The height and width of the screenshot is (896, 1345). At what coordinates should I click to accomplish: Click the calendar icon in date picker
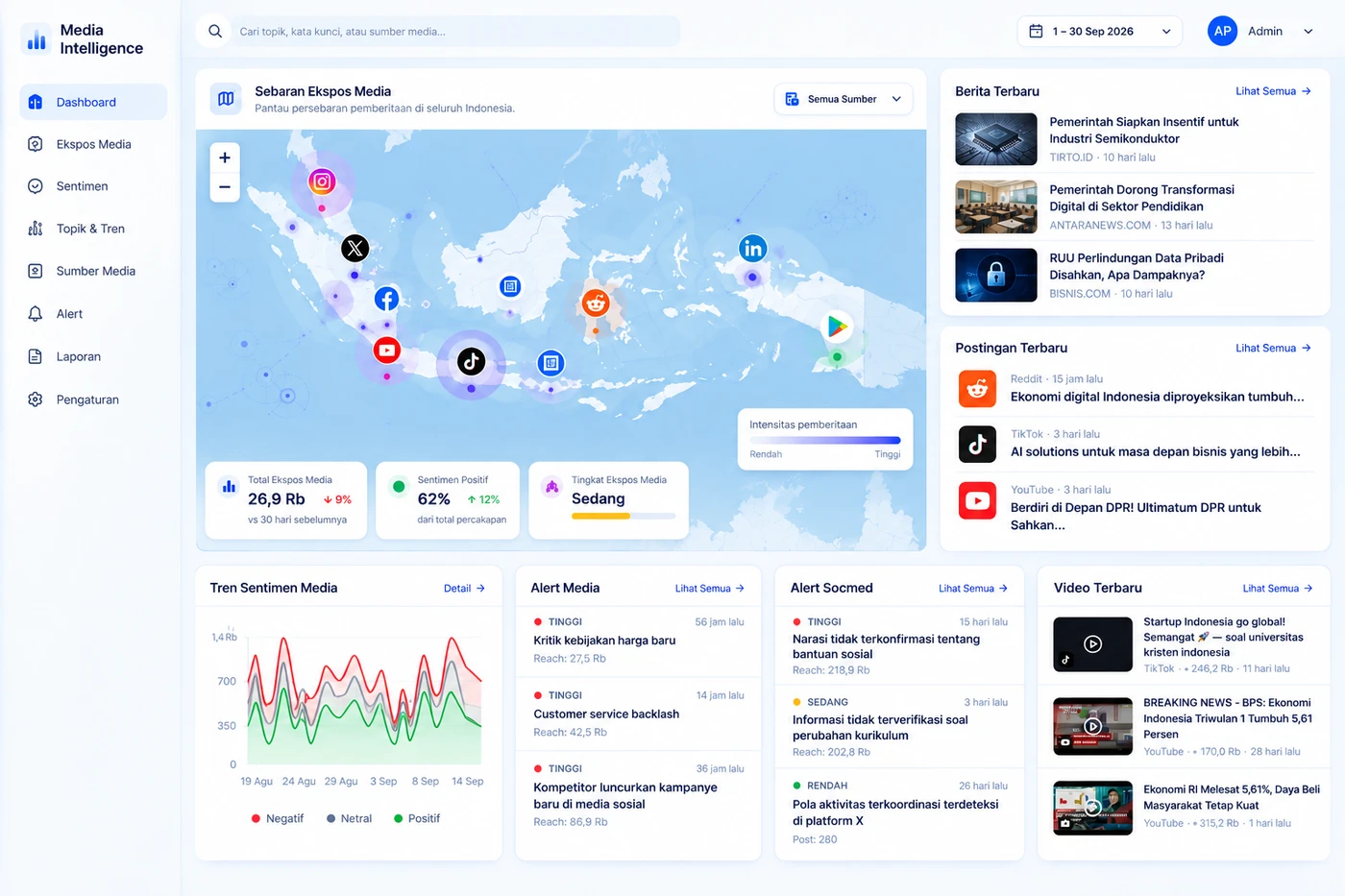click(x=1036, y=32)
